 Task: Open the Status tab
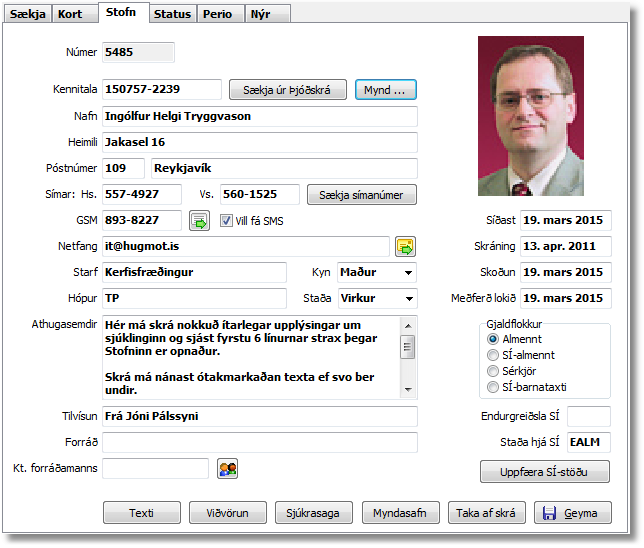173,14
